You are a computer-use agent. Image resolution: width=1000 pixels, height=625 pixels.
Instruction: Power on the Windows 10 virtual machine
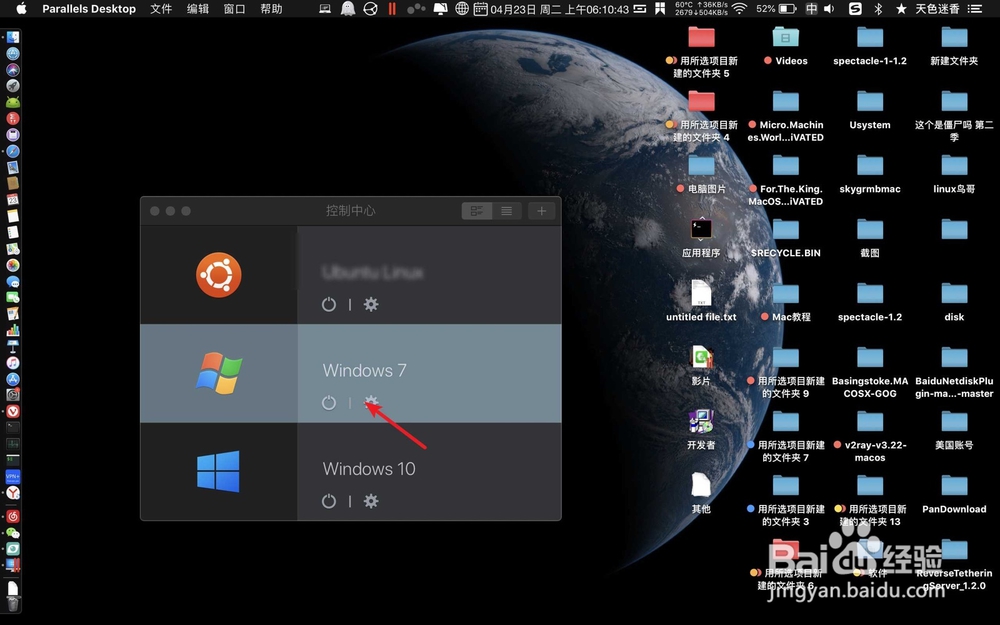[328, 501]
